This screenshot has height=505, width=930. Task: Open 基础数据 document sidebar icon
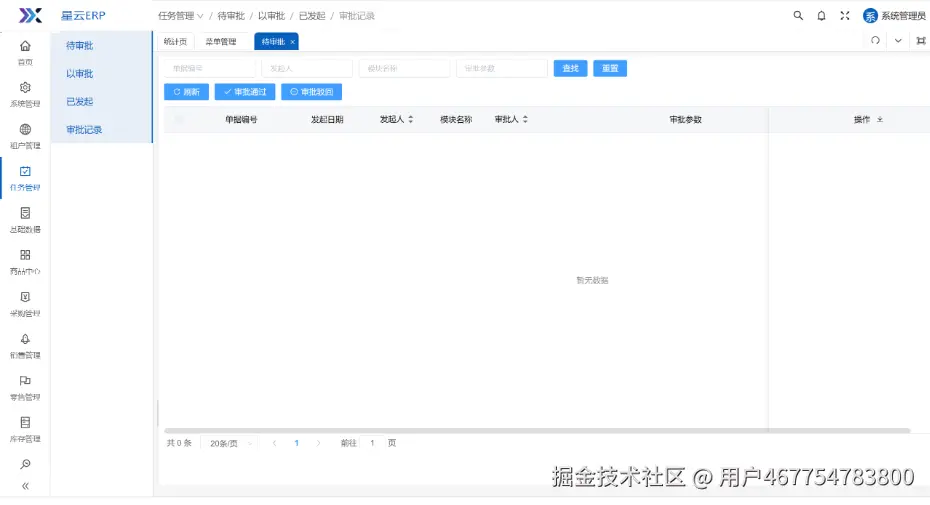click(25, 213)
